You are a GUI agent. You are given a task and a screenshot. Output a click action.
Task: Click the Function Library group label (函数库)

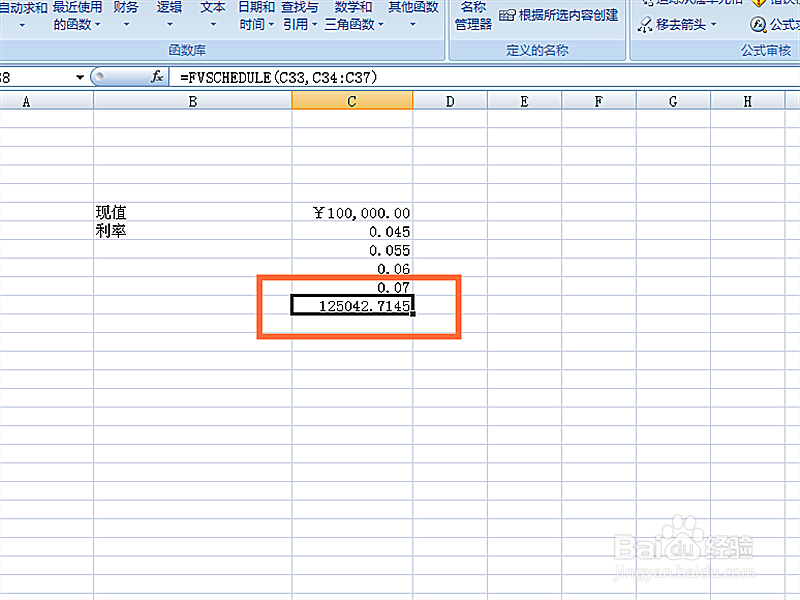pyautogui.click(x=187, y=50)
